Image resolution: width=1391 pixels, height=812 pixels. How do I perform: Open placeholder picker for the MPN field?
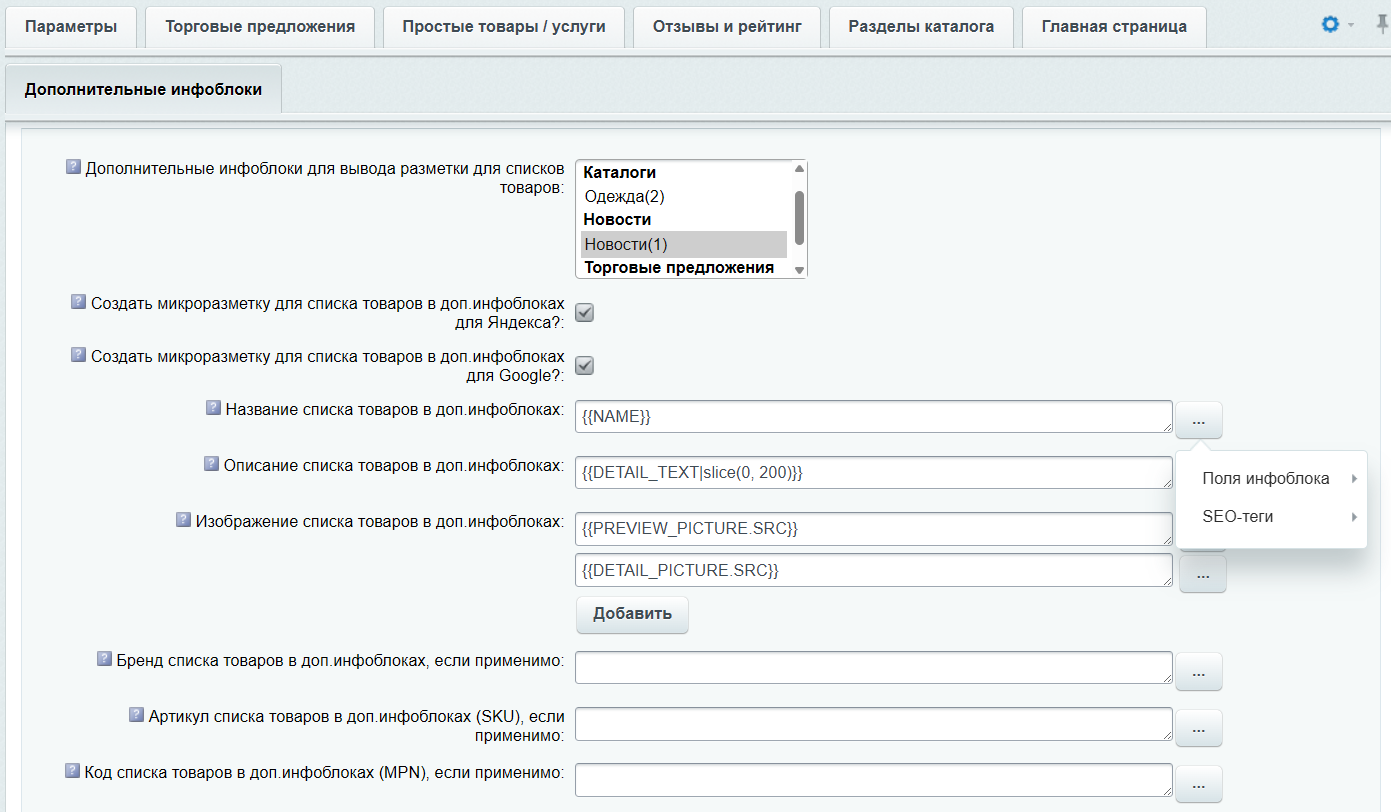point(1199,784)
